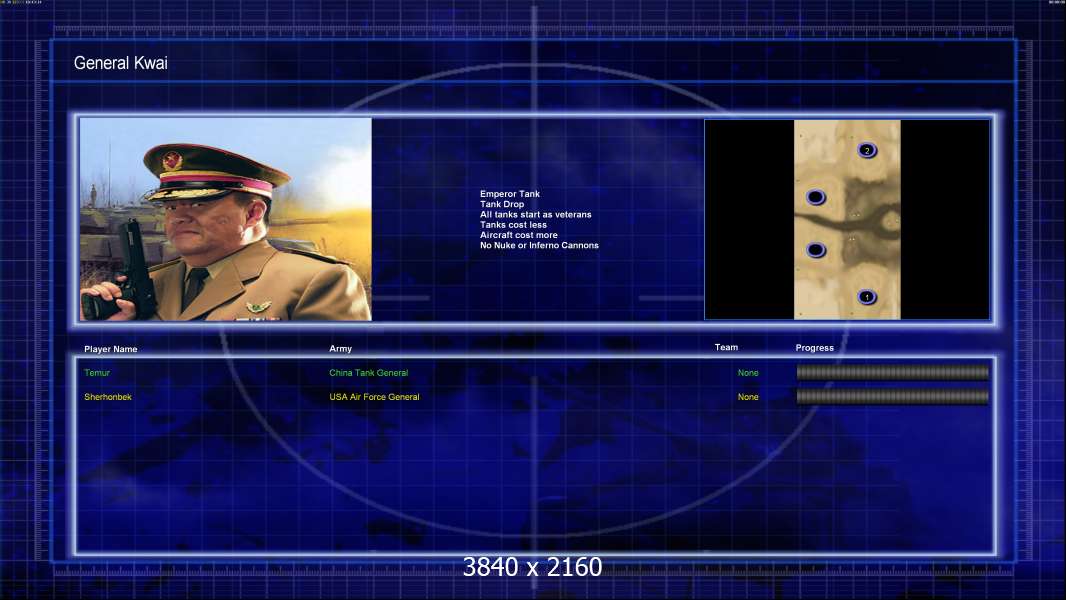Screen dimensions: 1066x600
Task: Click the 'General Kwai' title text
Action: click(x=120, y=63)
